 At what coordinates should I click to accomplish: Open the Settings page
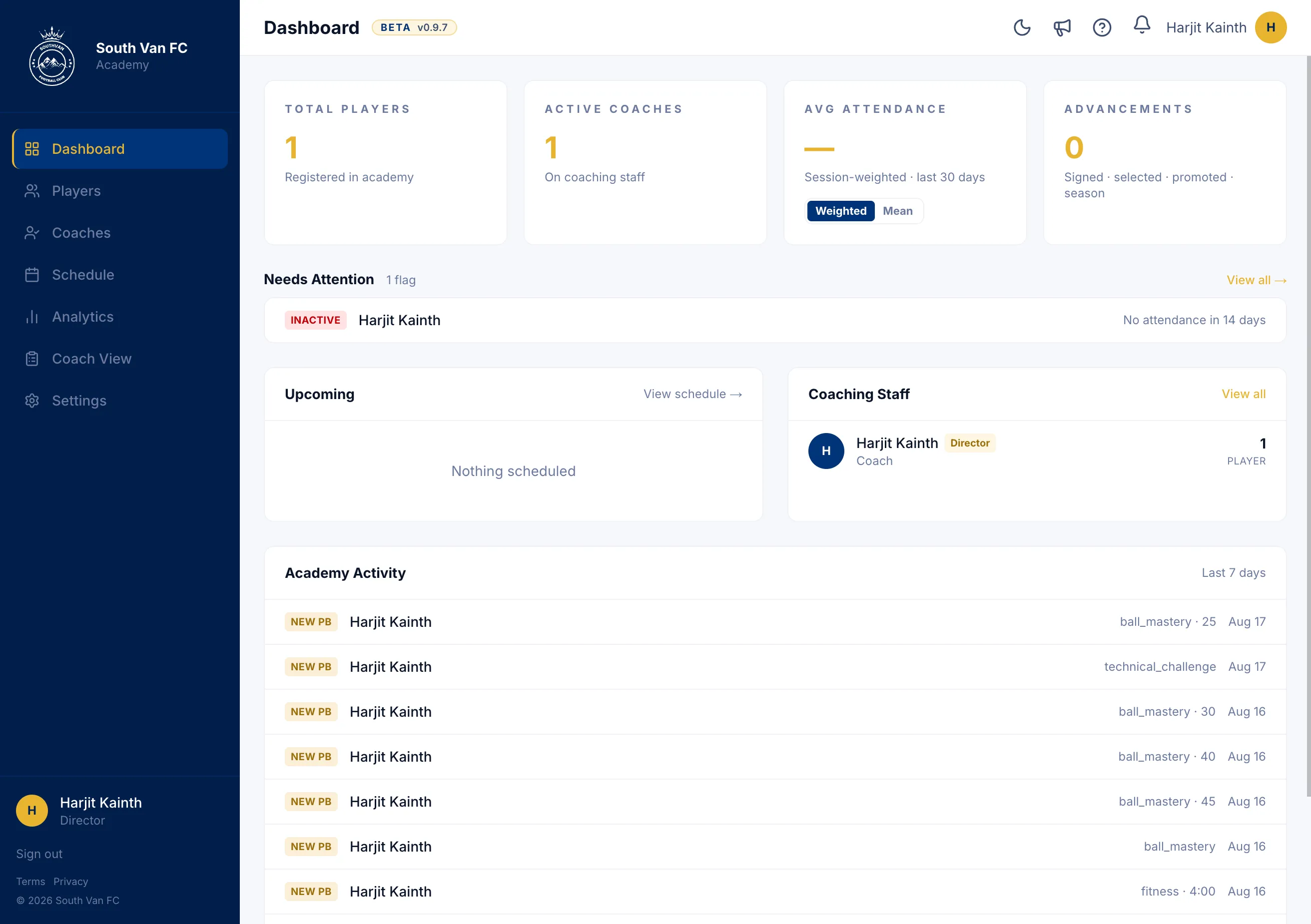pos(120,401)
